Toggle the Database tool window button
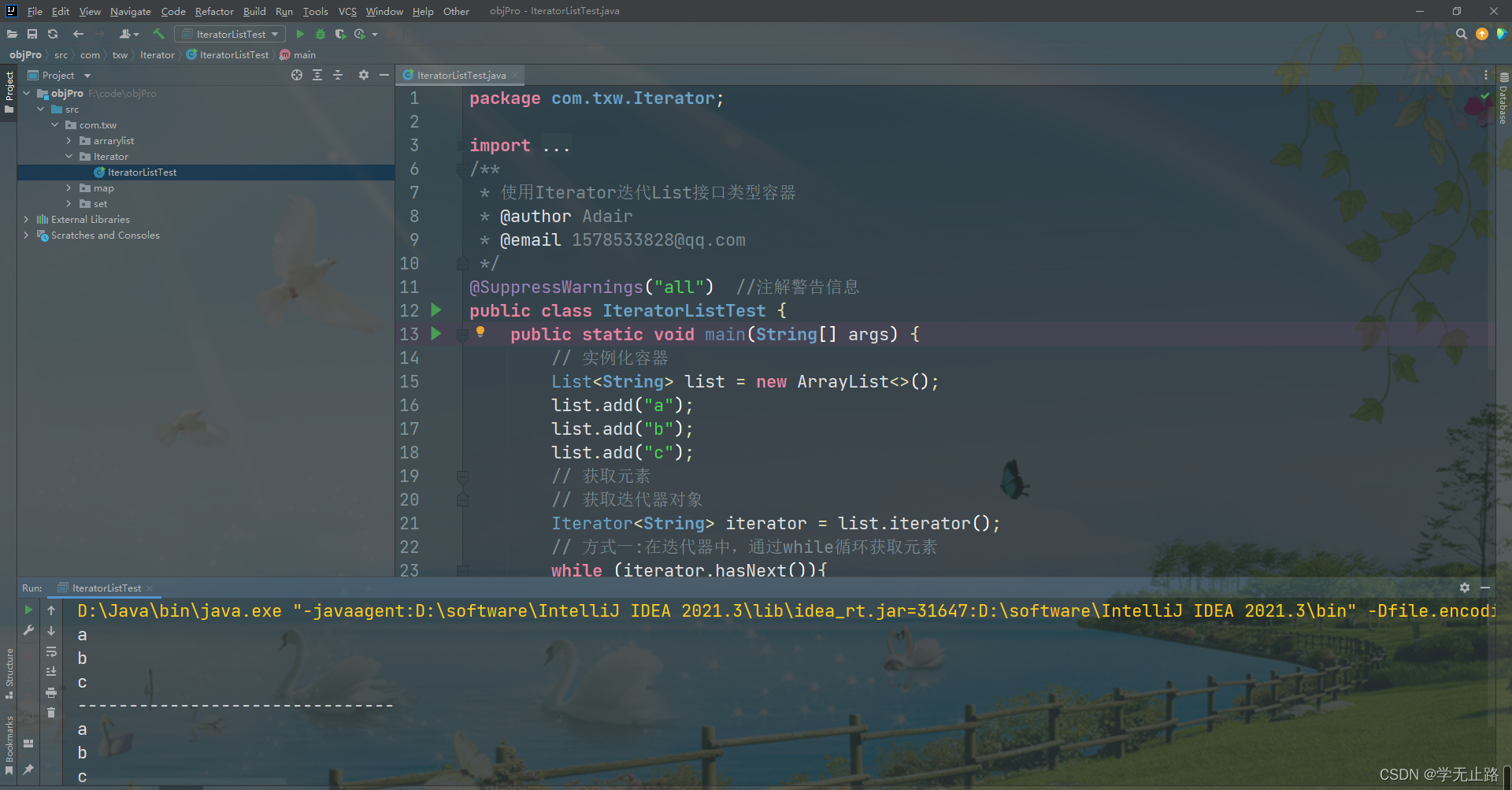Viewport: 1512px width, 790px height. [1503, 98]
